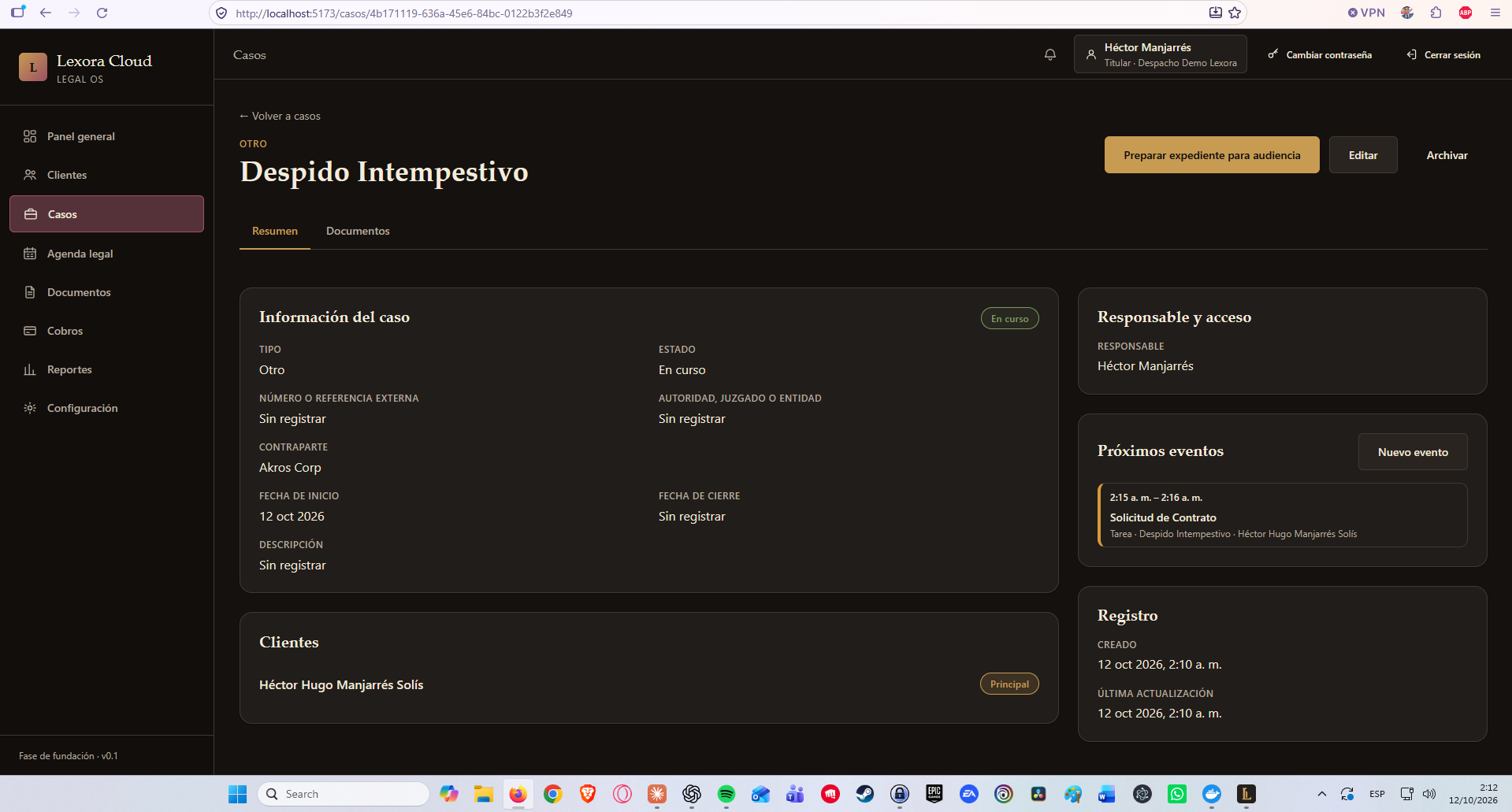
Task: Bookmark this page with the star
Action: click(1235, 13)
